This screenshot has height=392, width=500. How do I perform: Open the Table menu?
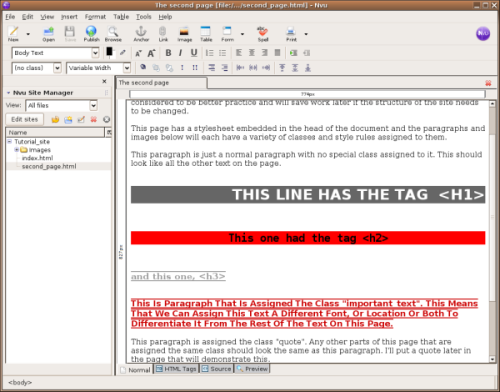[x=121, y=17]
